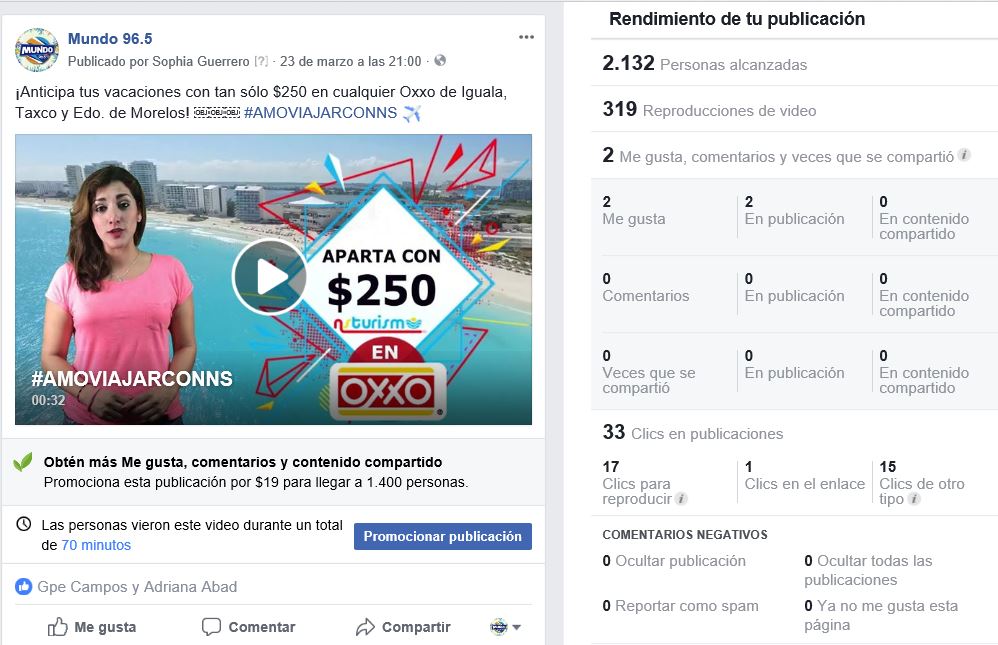Screen dimensions: 998x645
Task: Click the info icon next to Clics para reproducir
Action: coord(681,499)
